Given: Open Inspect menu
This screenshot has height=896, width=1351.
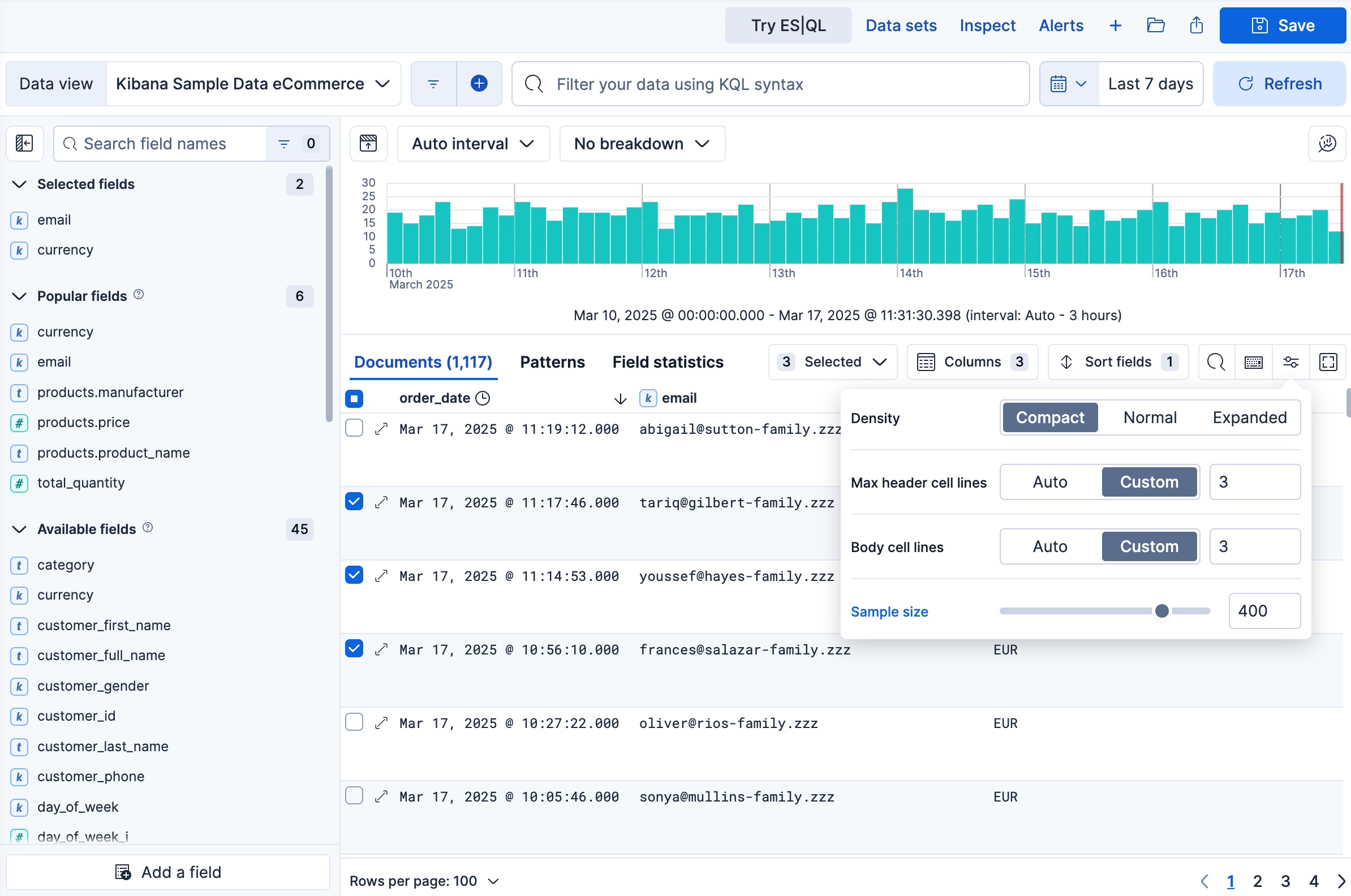Looking at the screenshot, I should coord(987,25).
